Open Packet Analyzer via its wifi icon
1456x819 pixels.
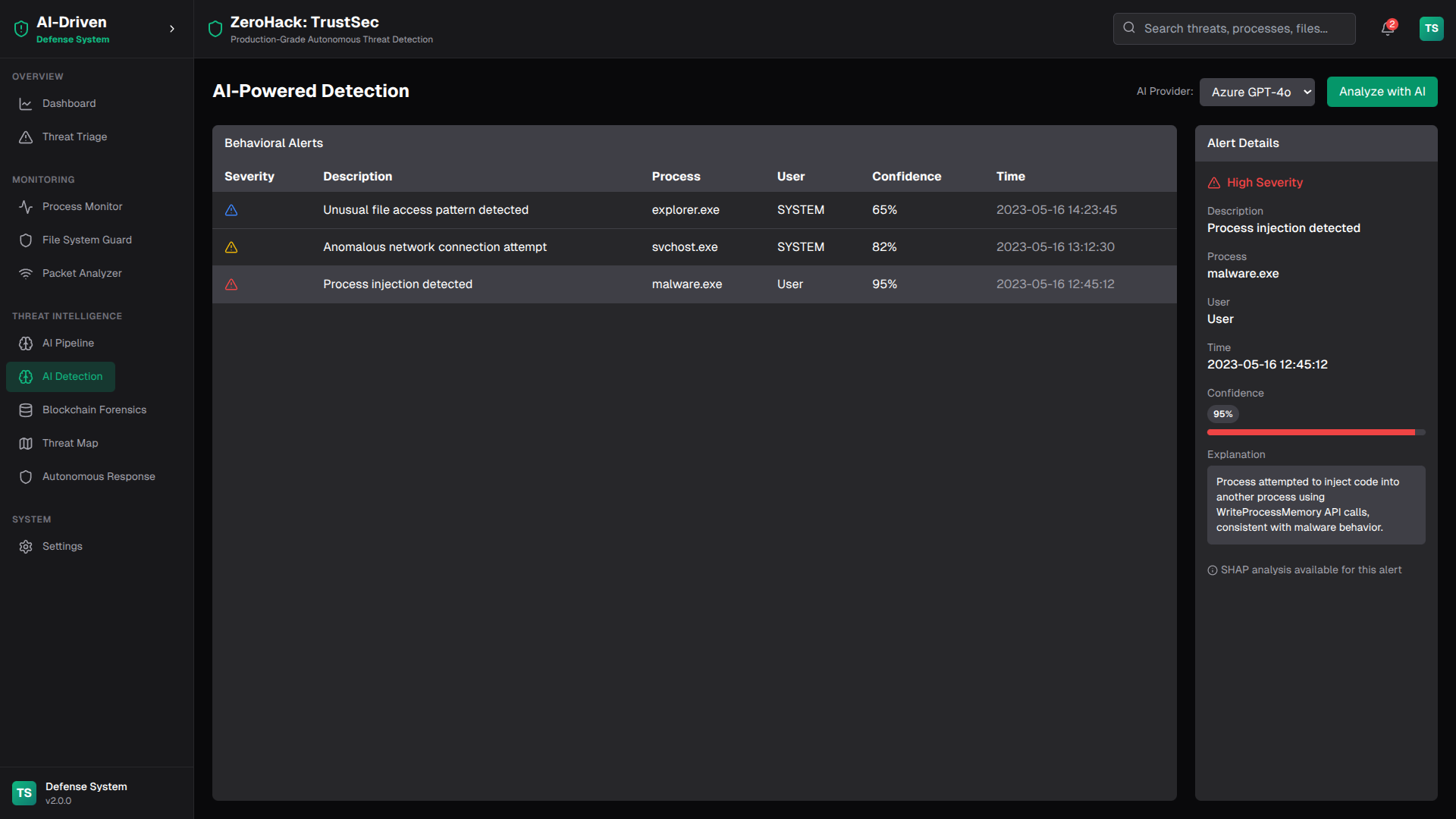point(26,274)
